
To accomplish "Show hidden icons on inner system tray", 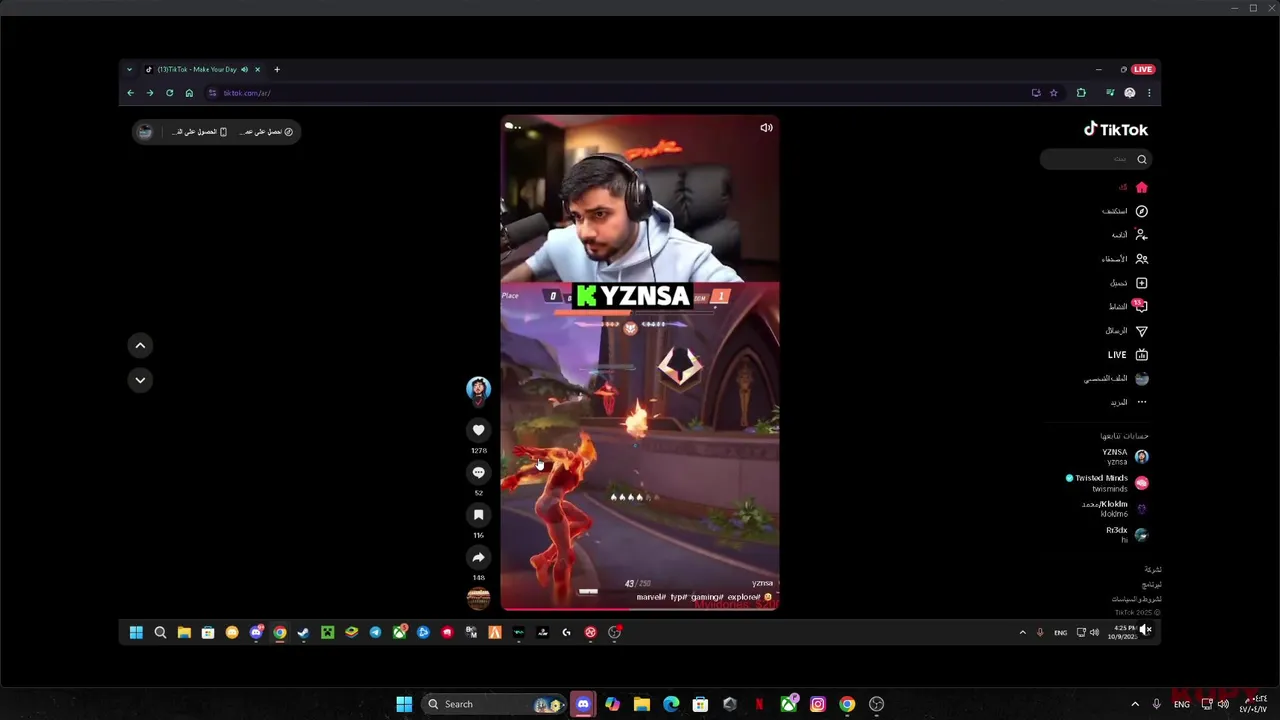I will 1022,632.
